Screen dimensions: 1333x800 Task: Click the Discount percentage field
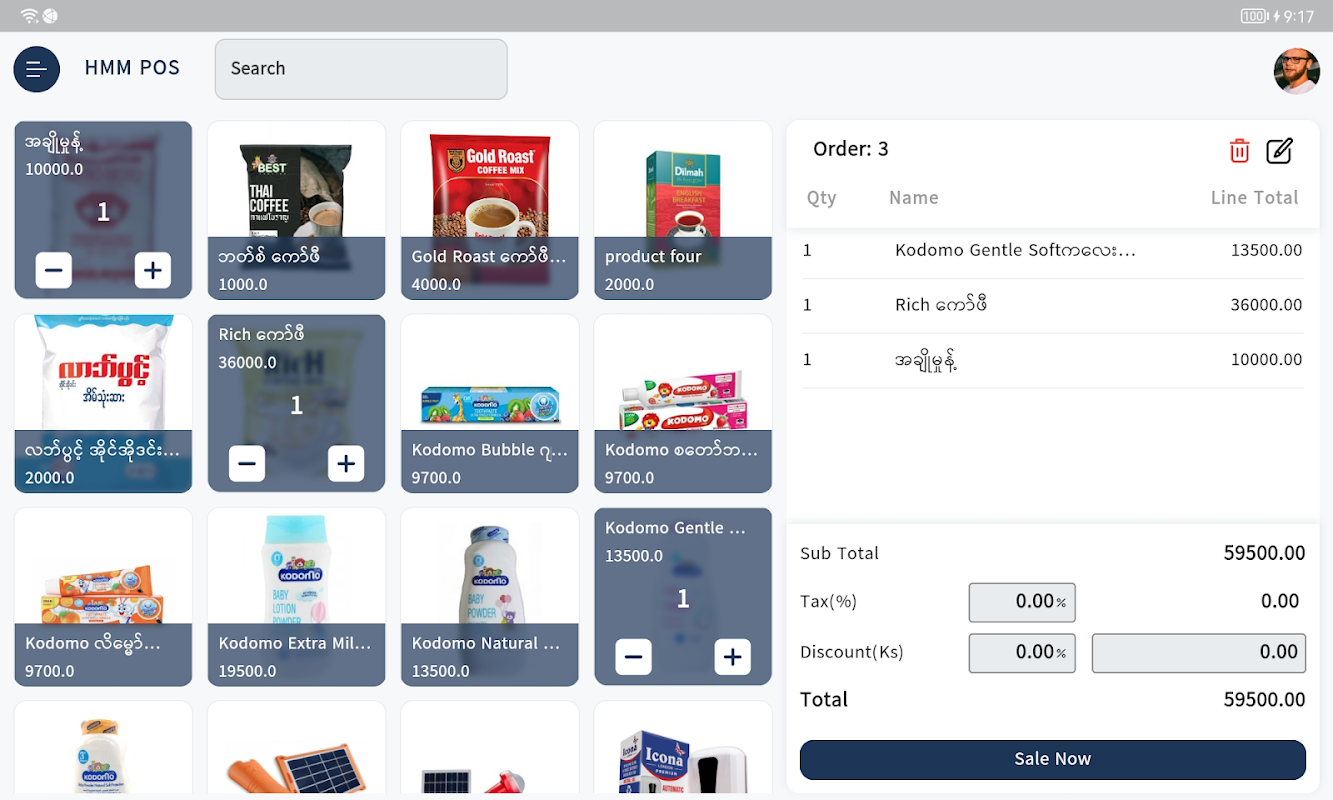click(1022, 653)
